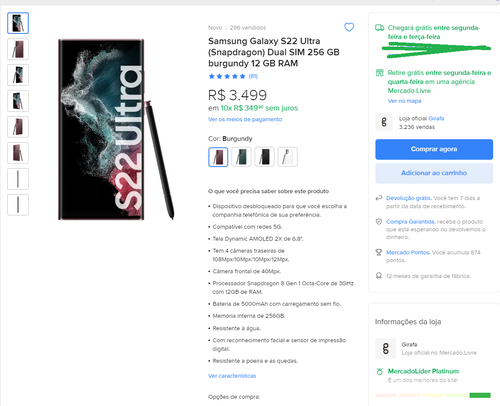Screen dimensions: 500x406
Task: Click the Girafa store logo beside Loja oficial
Action: tap(384, 122)
